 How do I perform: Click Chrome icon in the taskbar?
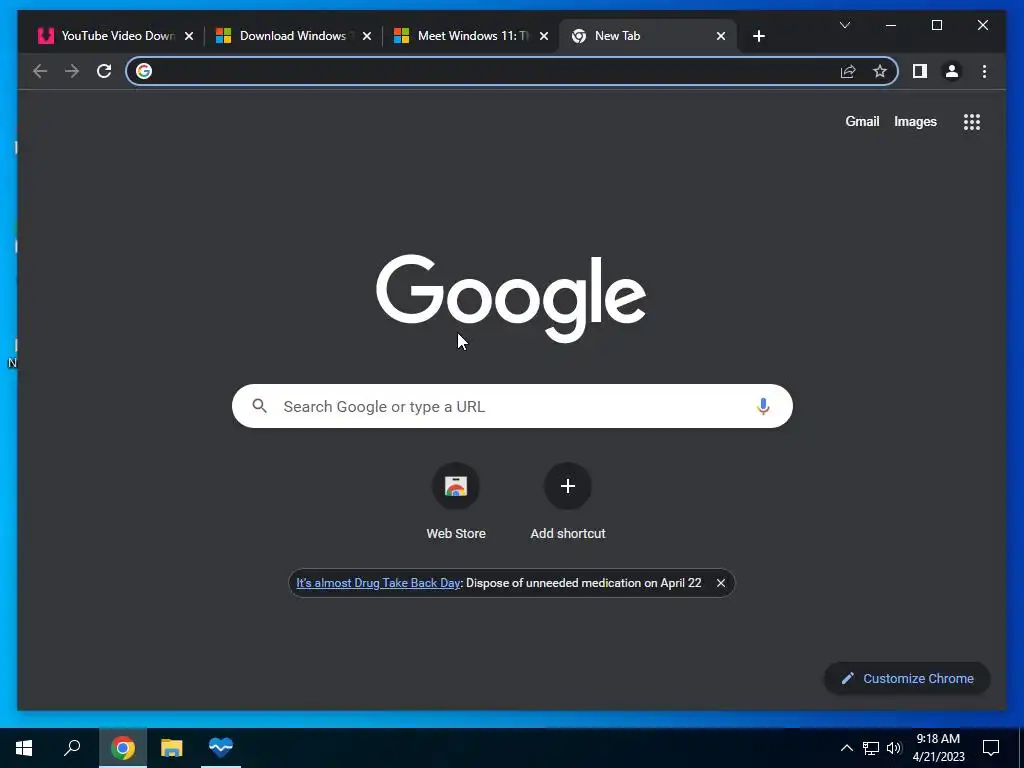(x=123, y=748)
